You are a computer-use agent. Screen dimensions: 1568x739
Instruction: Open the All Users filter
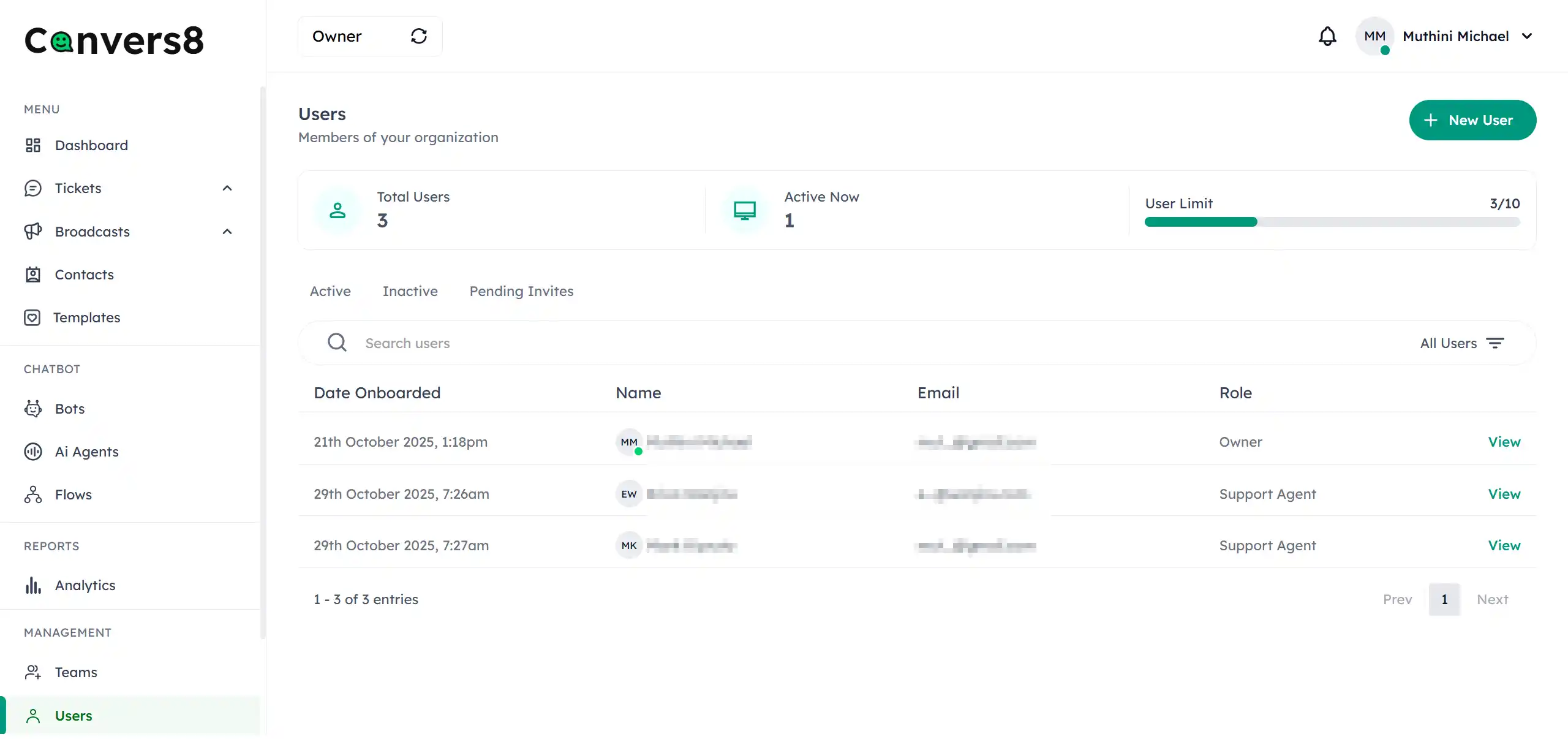1463,343
